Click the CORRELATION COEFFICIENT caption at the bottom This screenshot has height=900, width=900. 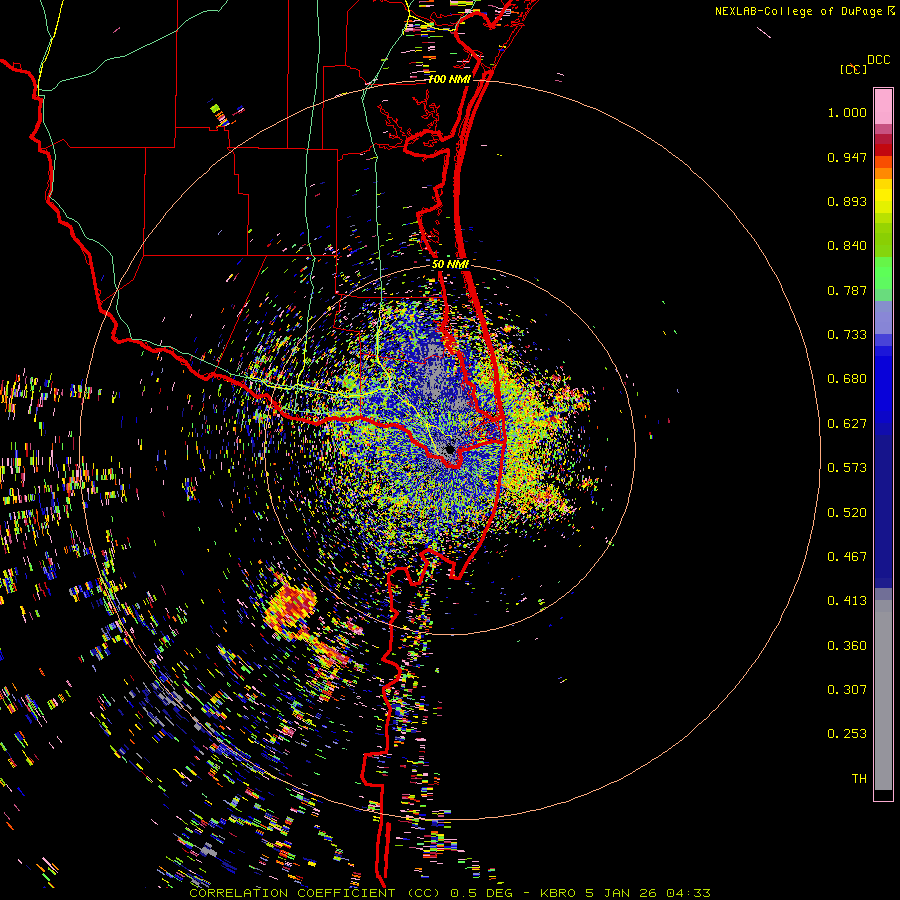(x=450, y=893)
